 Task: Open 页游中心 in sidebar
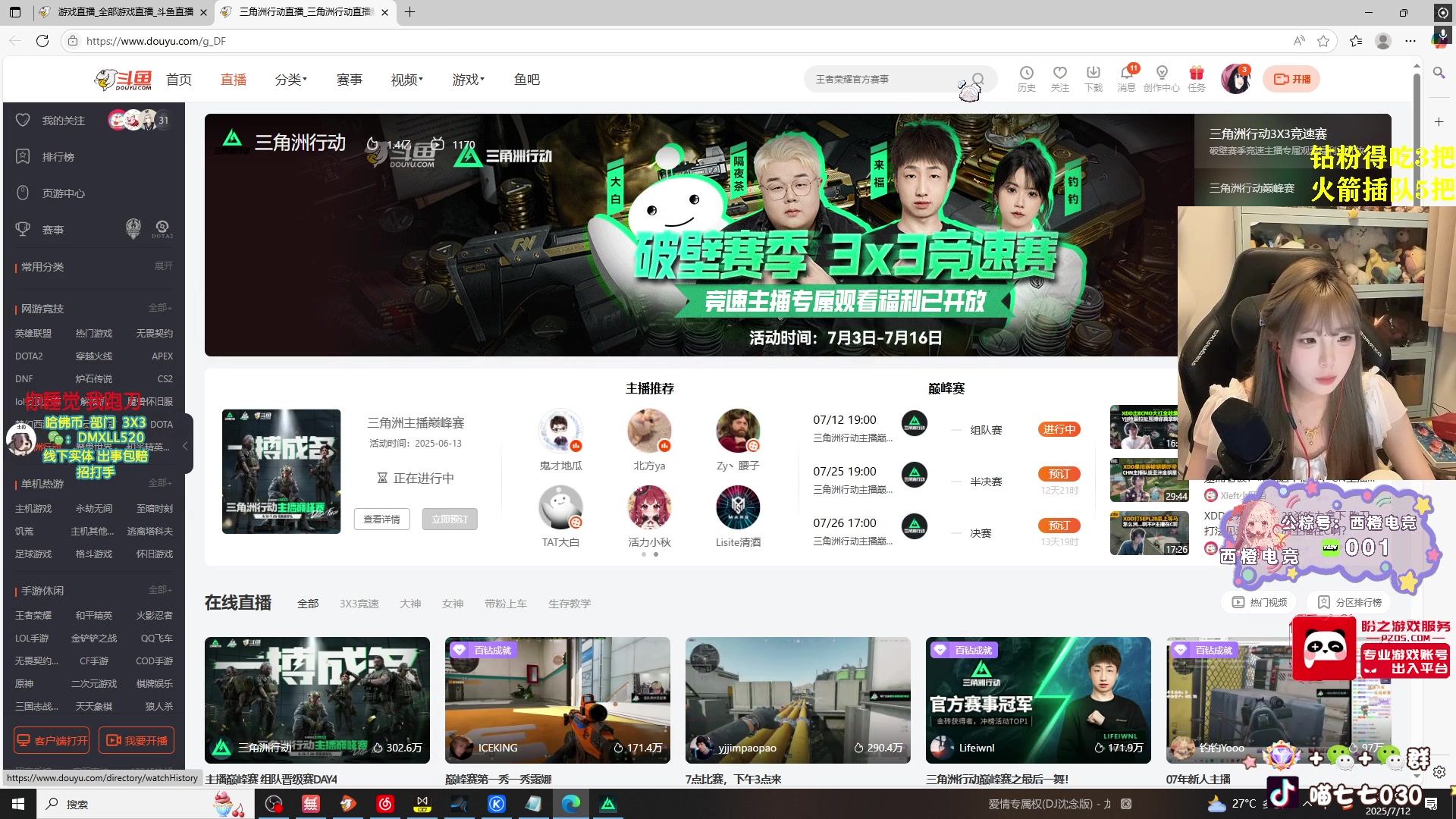tap(63, 193)
